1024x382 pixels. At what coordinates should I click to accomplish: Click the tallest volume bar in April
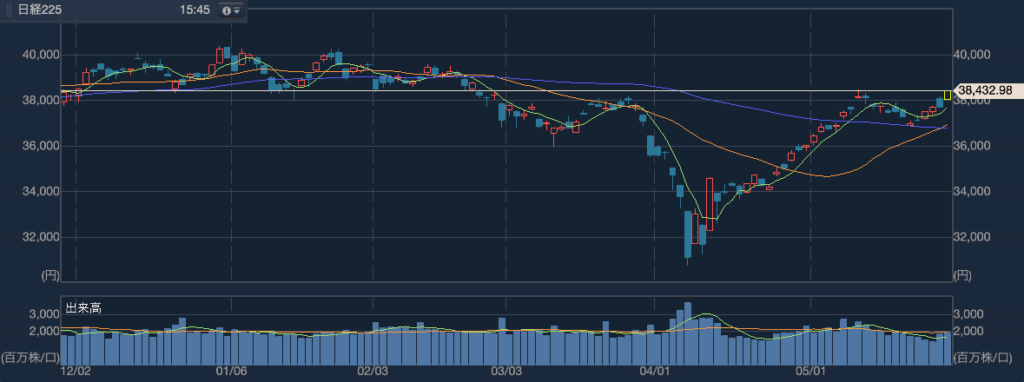click(687, 334)
